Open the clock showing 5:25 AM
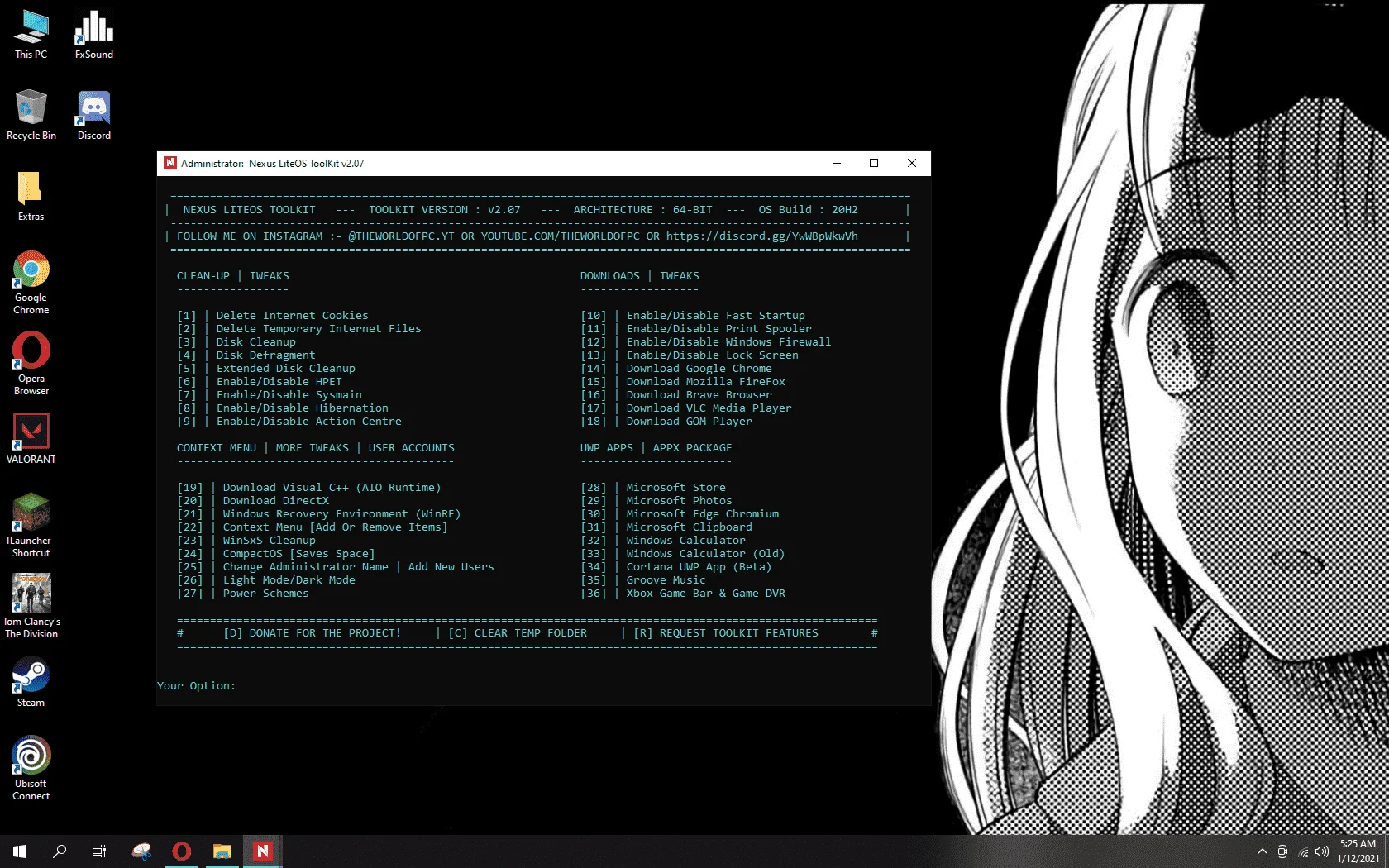 coord(1358,851)
